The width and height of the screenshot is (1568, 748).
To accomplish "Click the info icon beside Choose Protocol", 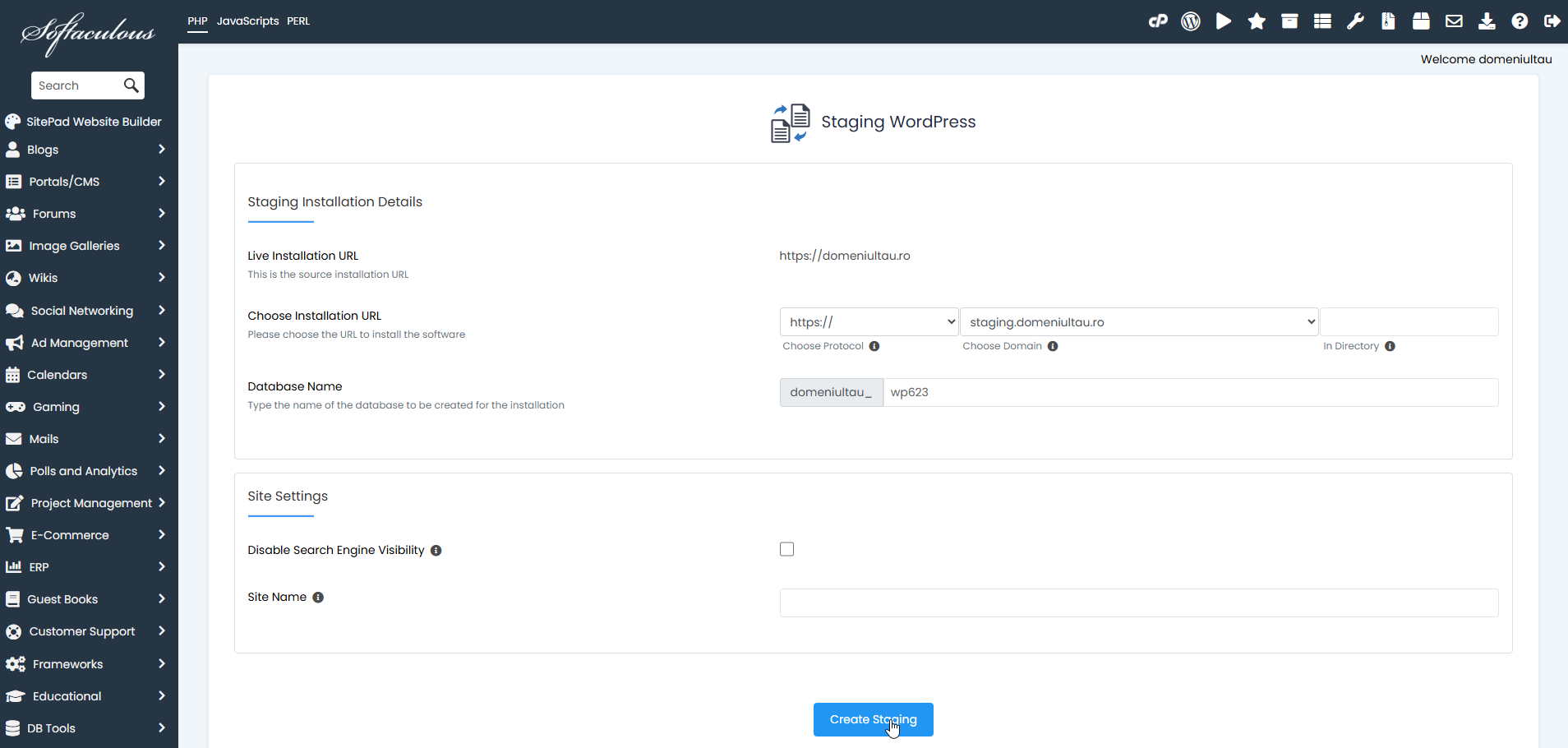I will [x=874, y=346].
